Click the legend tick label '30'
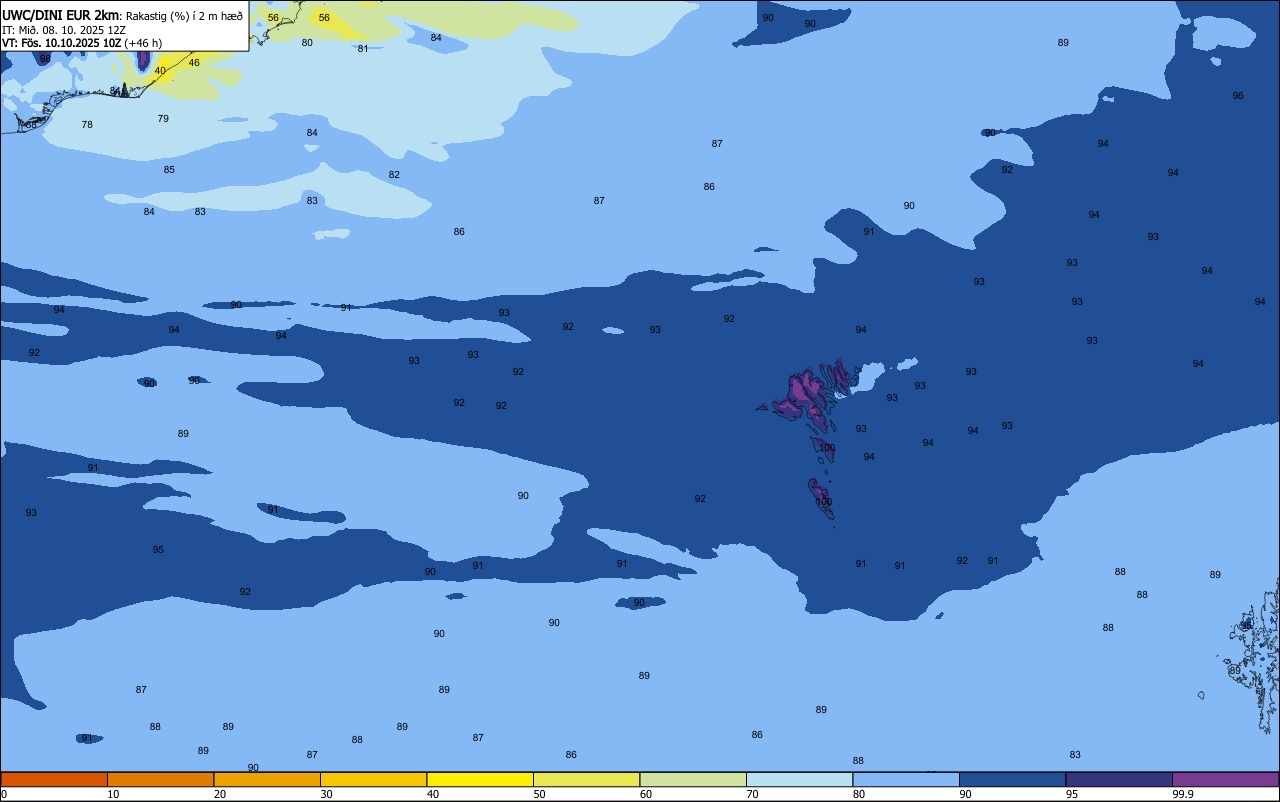This screenshot has width=1280, height=802. coord(326,794)
